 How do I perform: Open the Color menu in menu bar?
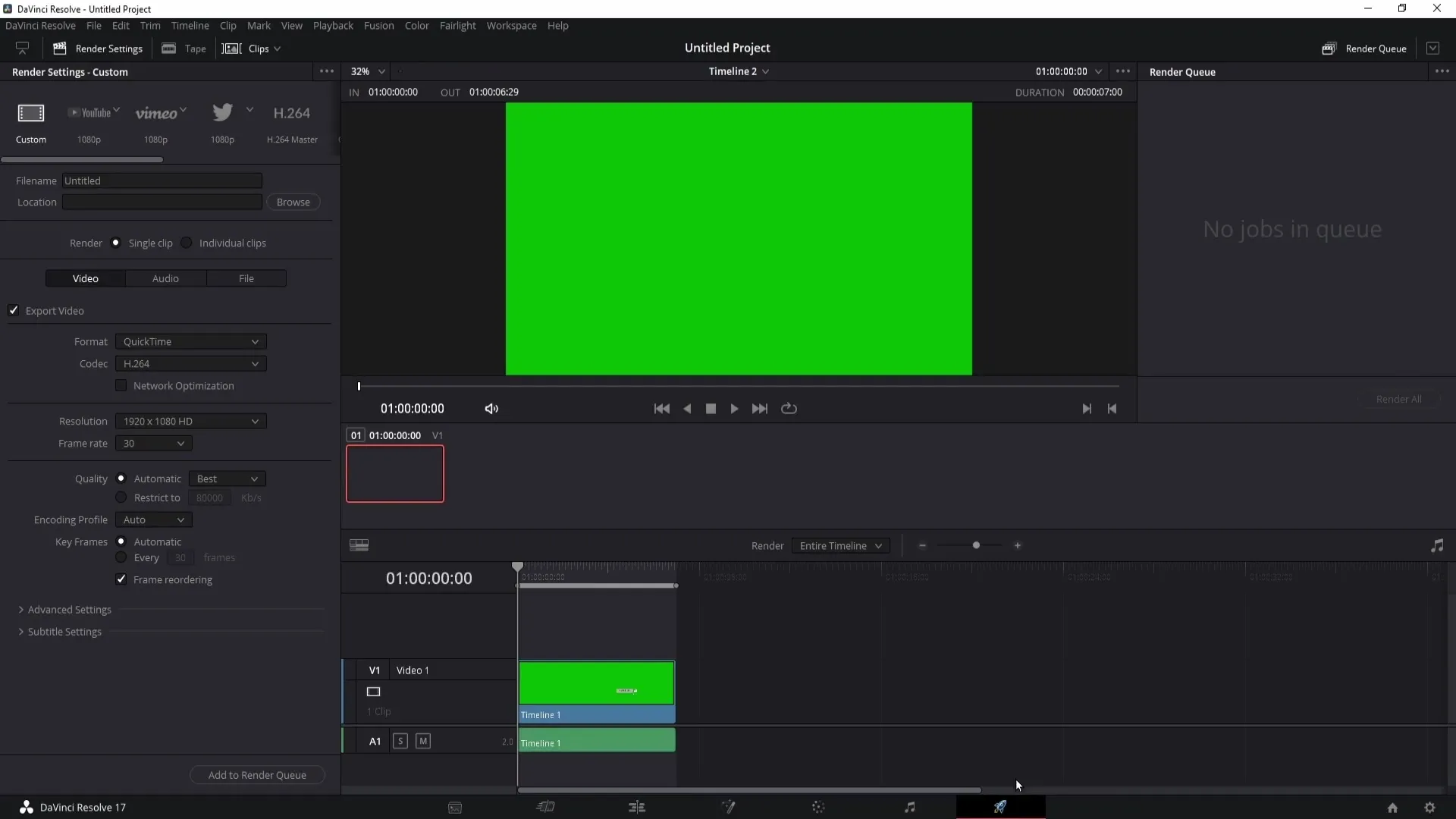click(x=416, y=25)
